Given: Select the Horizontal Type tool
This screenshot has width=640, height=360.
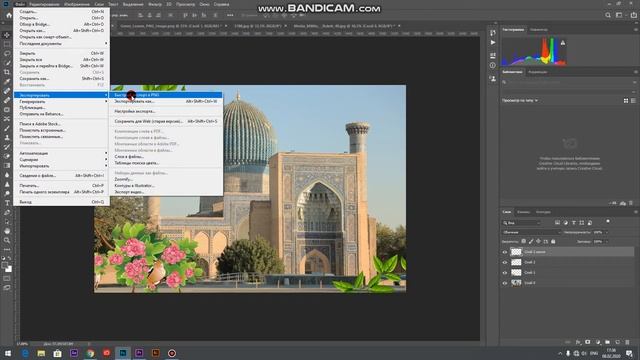Looking at the screenshot, I should point(7,203).
